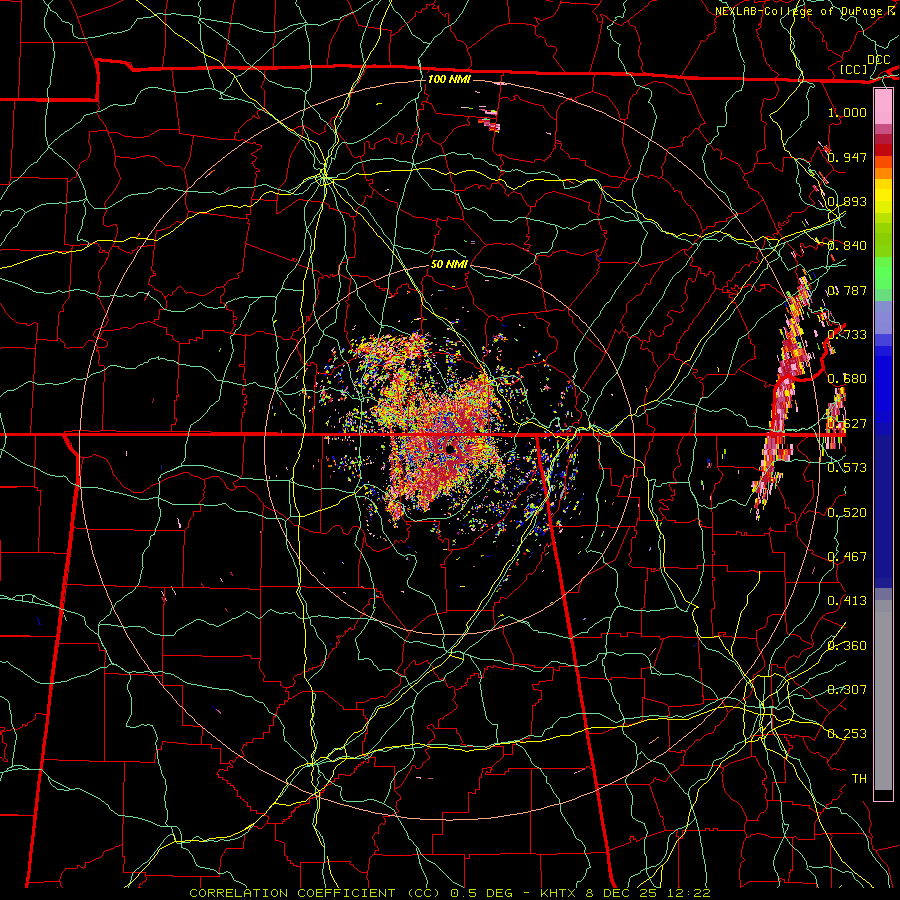This screenshot has width=900, height=900.
Task: Click the 0.787 scale value
Action: (847, 290)
